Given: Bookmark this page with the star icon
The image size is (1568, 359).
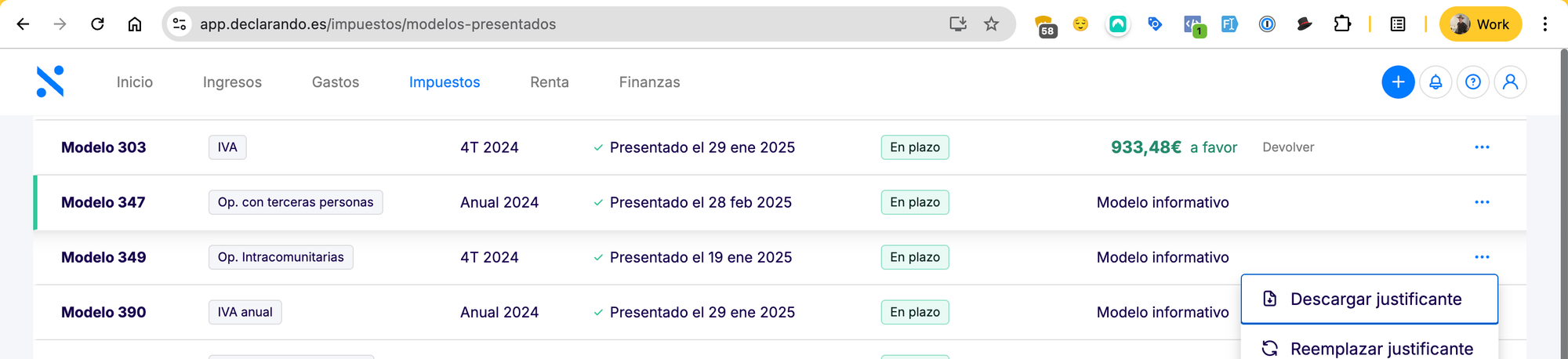Looking at the screenshot, I should point(992,24).
